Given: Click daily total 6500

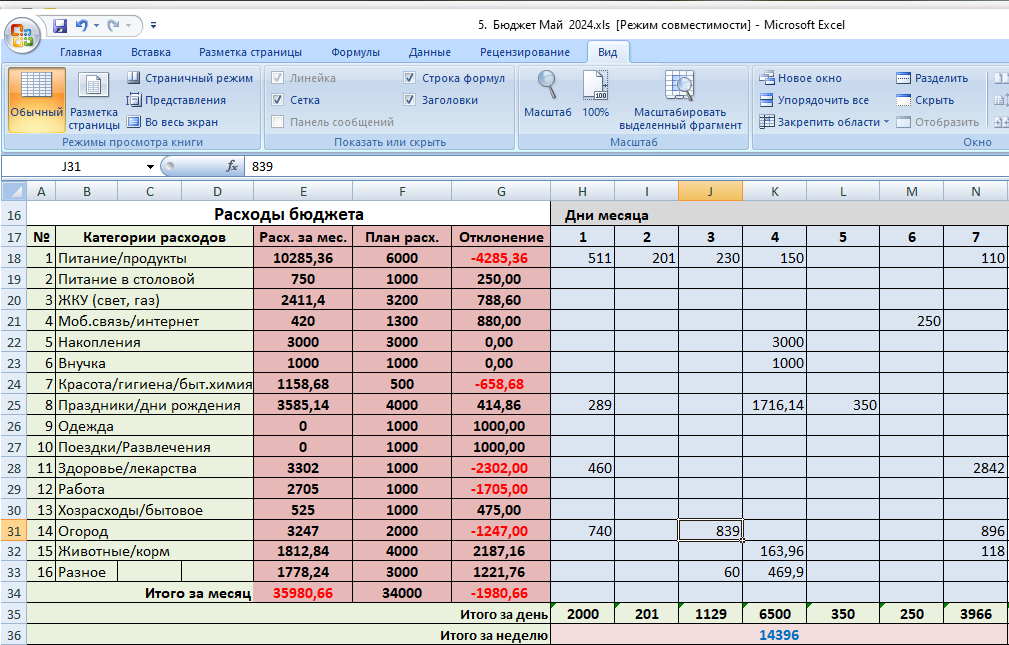Looking at the screenshot, I should (774, 613).
